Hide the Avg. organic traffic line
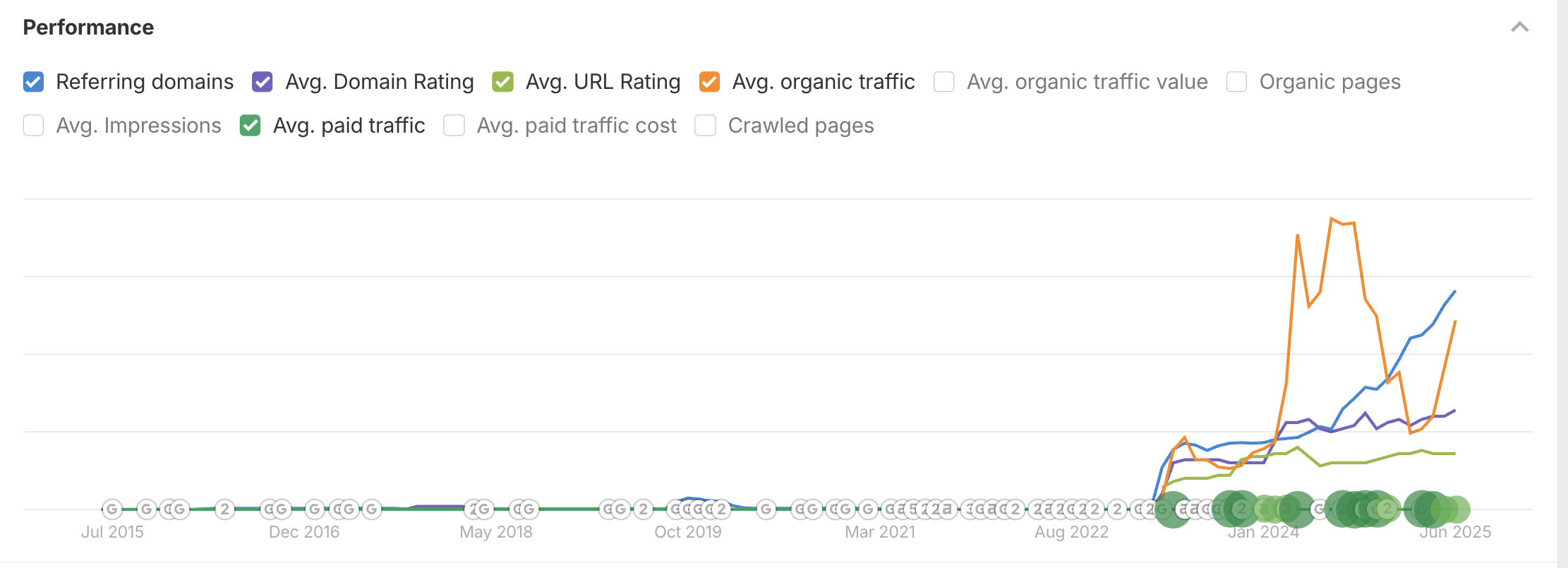This screenshot has height=568, width=1568. tap(709, 82)
